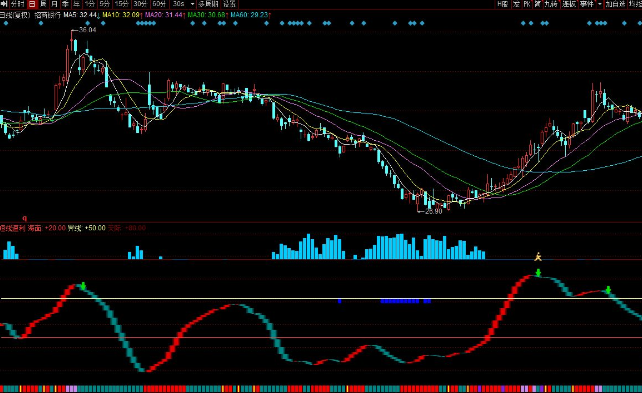Open the 设置 settings button
642x393 pixels.
click(x=230, y=4)
